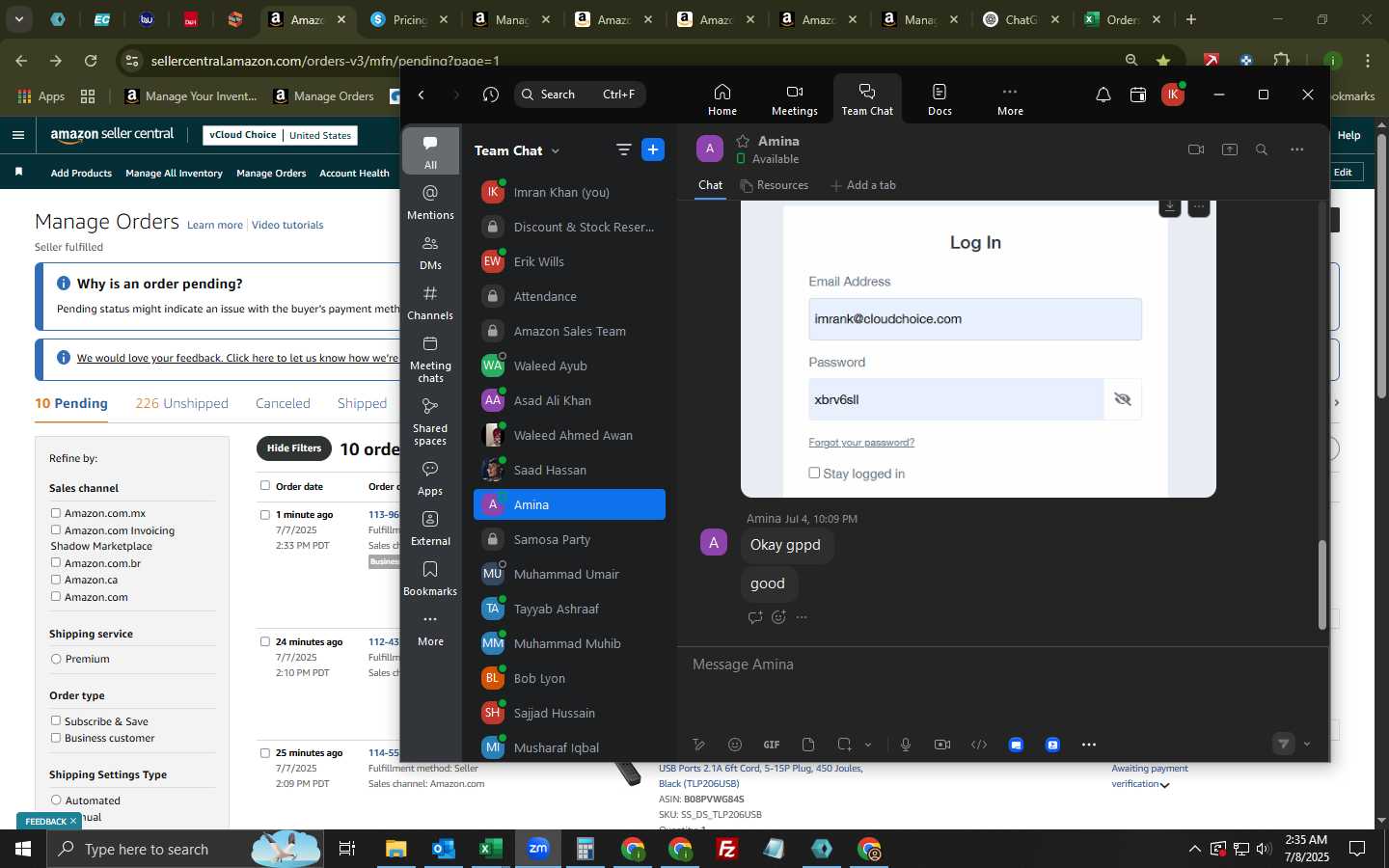Open Manage All Inventory menu item

coord(174,173)
